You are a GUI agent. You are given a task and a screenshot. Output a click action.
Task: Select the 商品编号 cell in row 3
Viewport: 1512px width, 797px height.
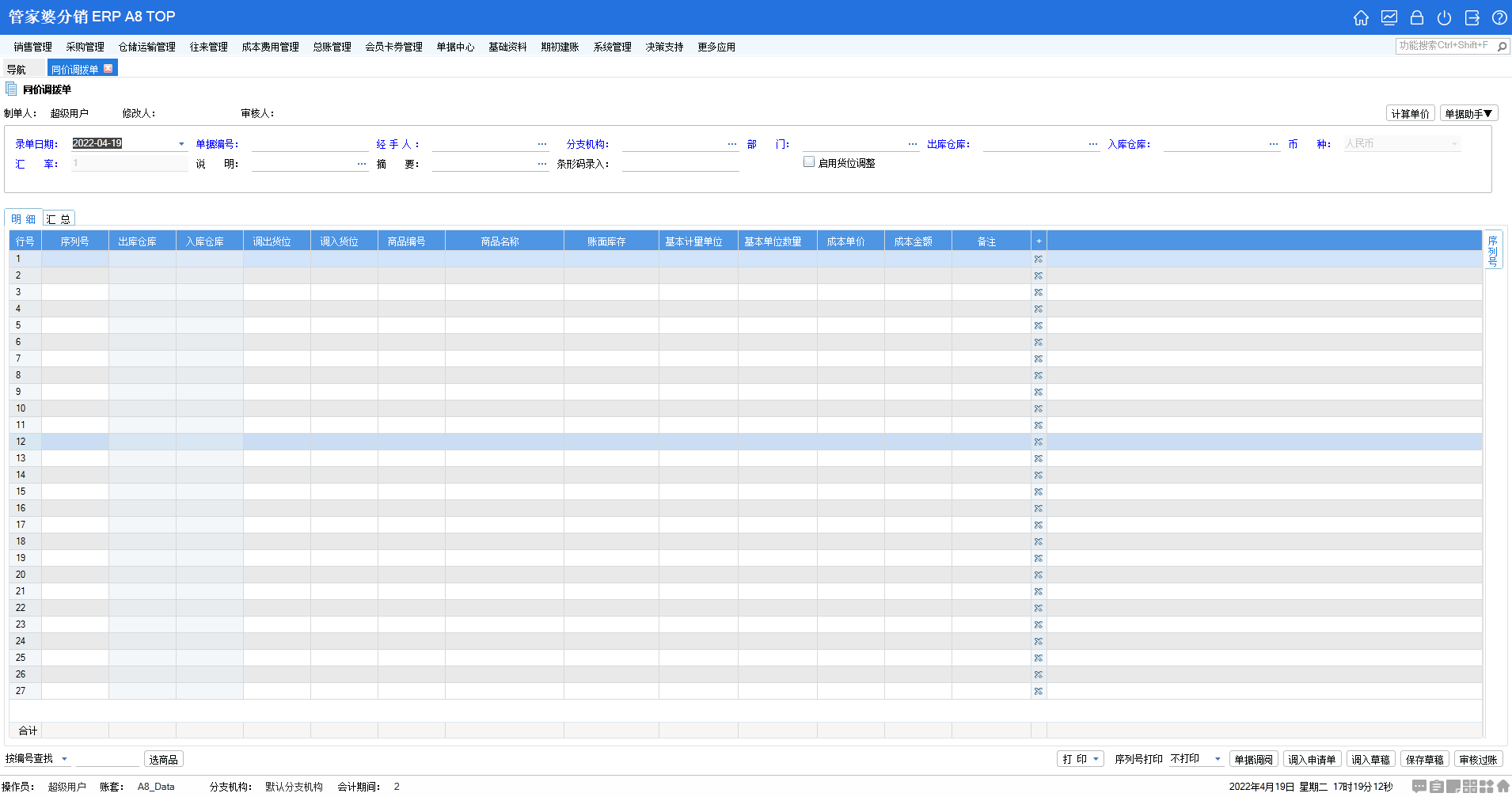(411, 292)
